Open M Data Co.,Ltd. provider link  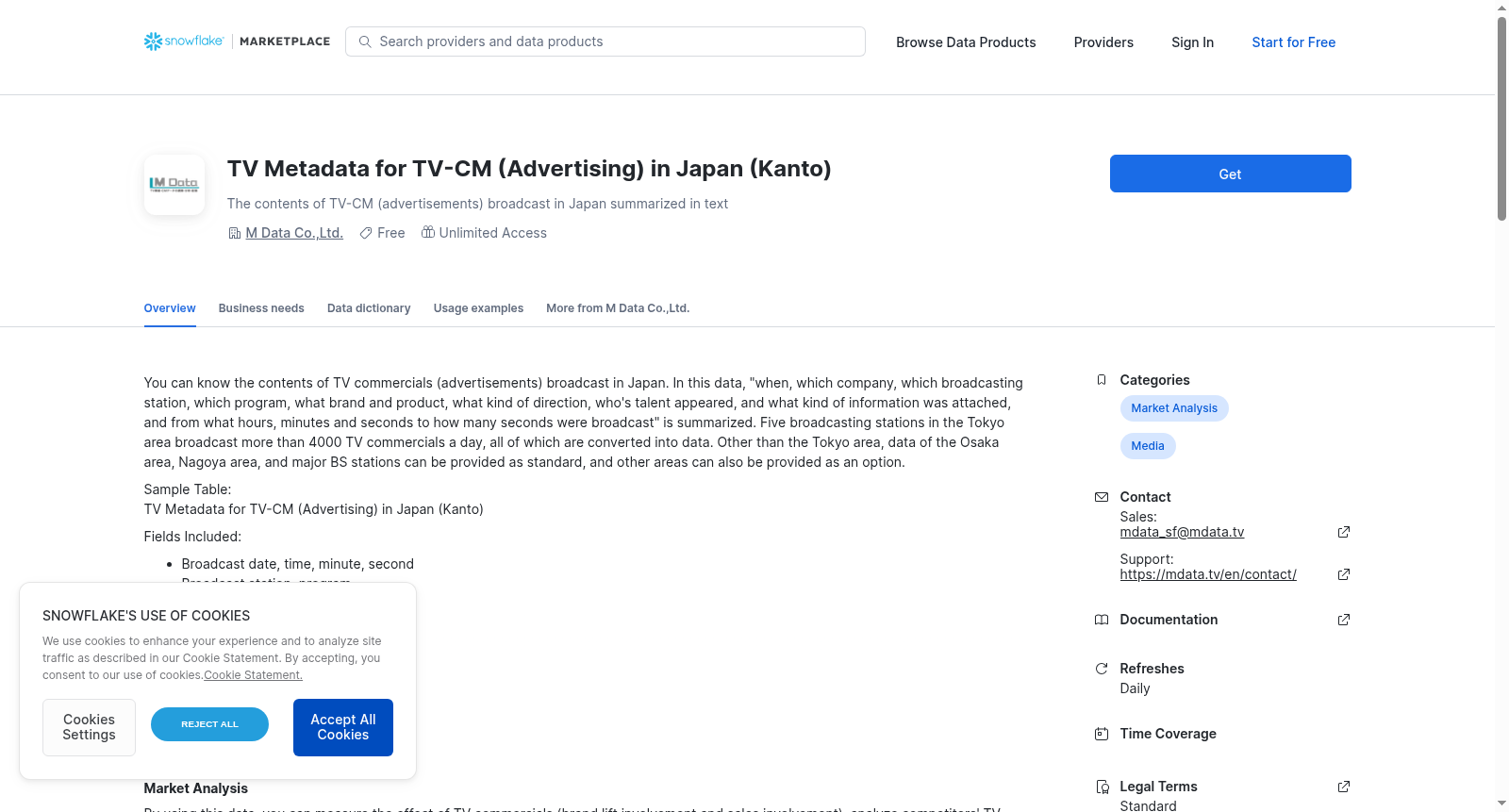click(x=294, y=233)
